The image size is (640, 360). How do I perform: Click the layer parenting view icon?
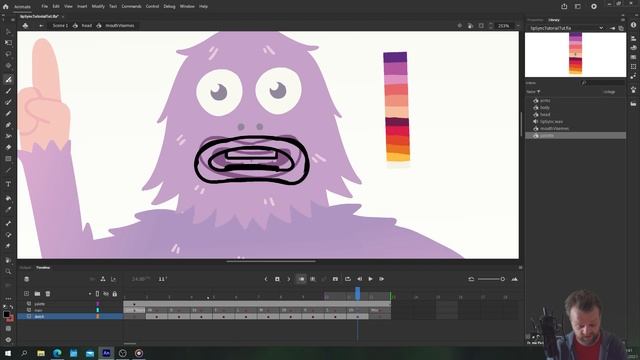(103, 279)
